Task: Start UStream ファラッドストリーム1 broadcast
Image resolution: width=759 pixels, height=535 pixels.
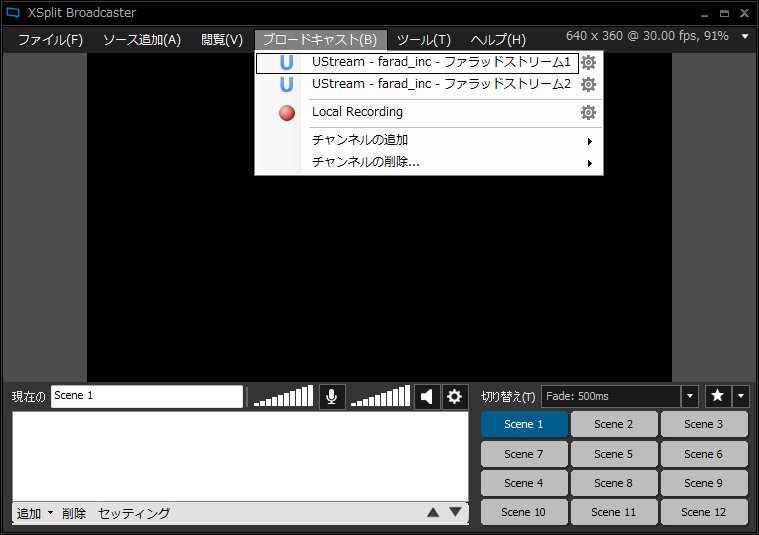Action: tap(417, 63)
